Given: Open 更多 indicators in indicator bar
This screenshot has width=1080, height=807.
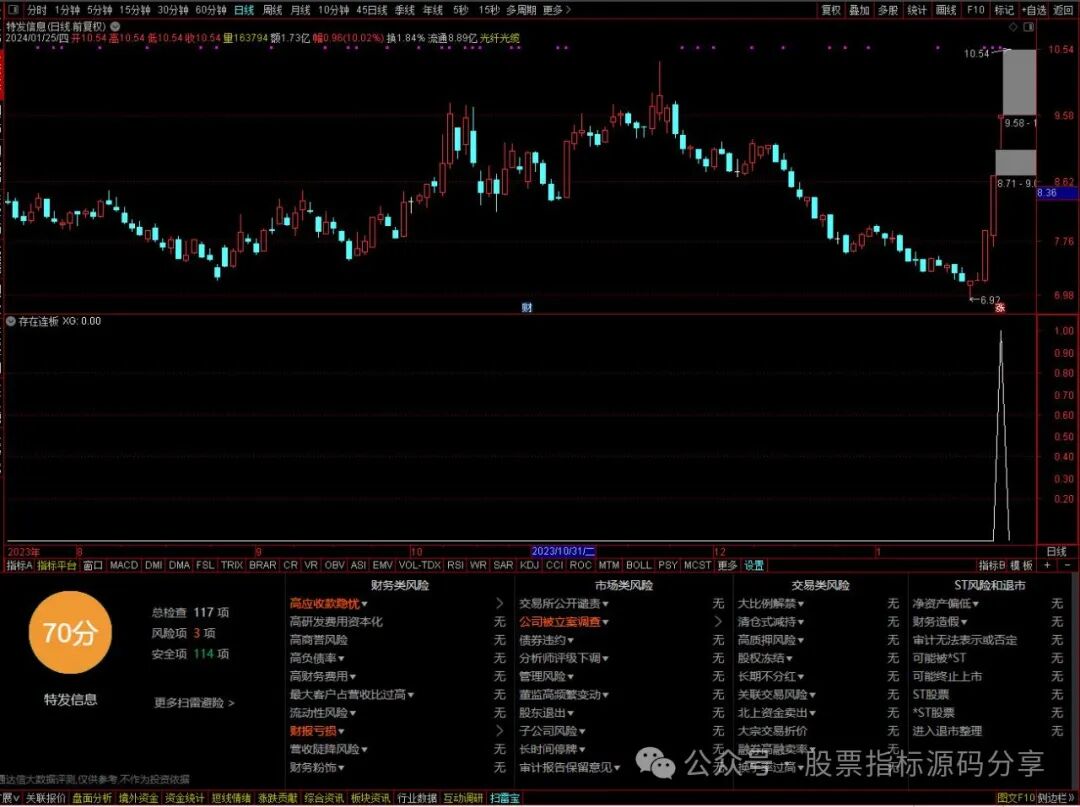Looking at the screenshot, I should [727, 565].
